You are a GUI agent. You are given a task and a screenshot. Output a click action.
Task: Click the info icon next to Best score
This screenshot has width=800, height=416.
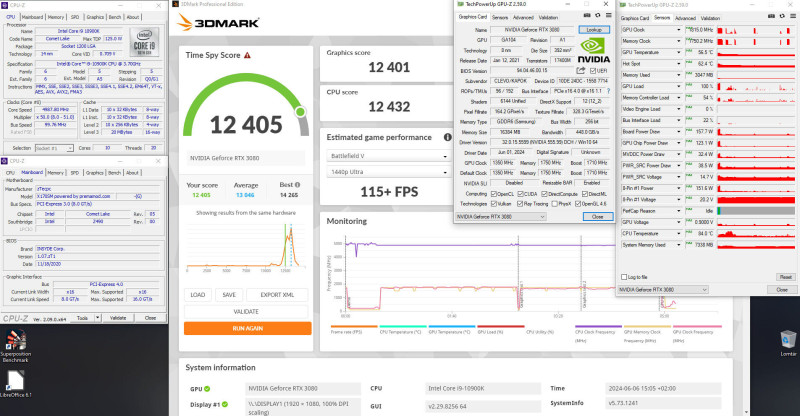(297, 185)
